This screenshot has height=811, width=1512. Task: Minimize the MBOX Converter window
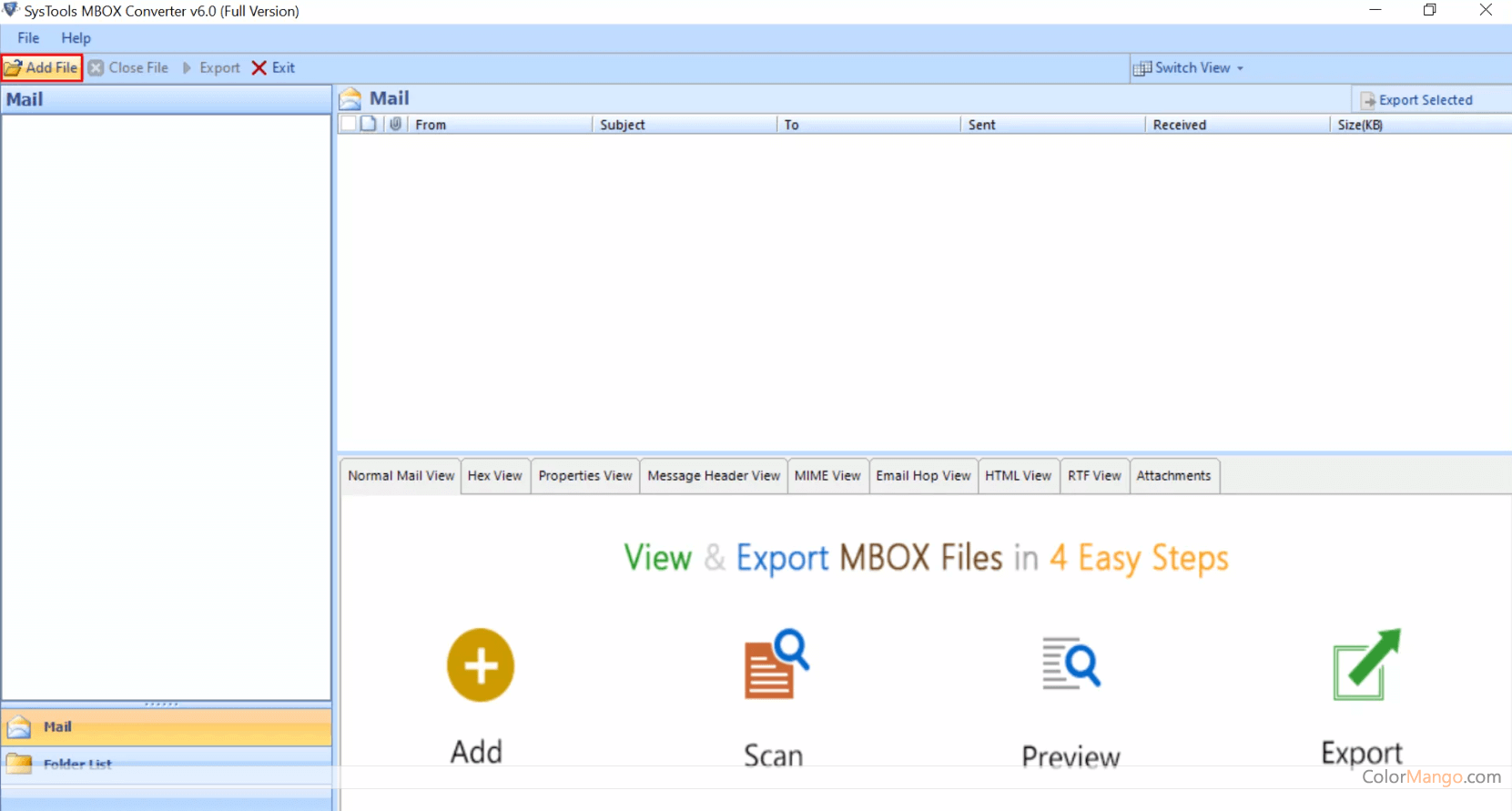[1375, 10]
